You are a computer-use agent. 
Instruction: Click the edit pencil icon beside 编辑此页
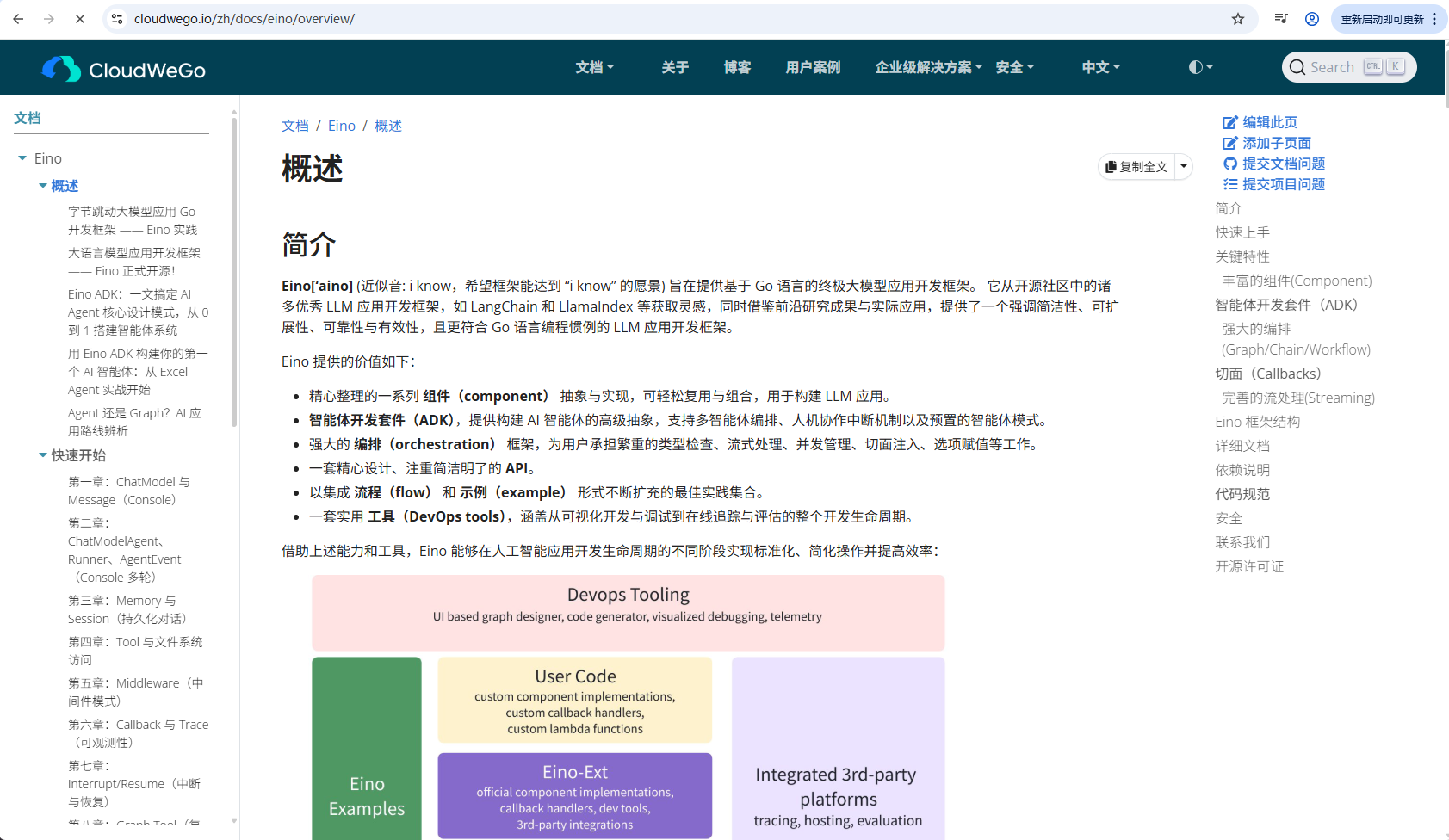pos(1230,122)
